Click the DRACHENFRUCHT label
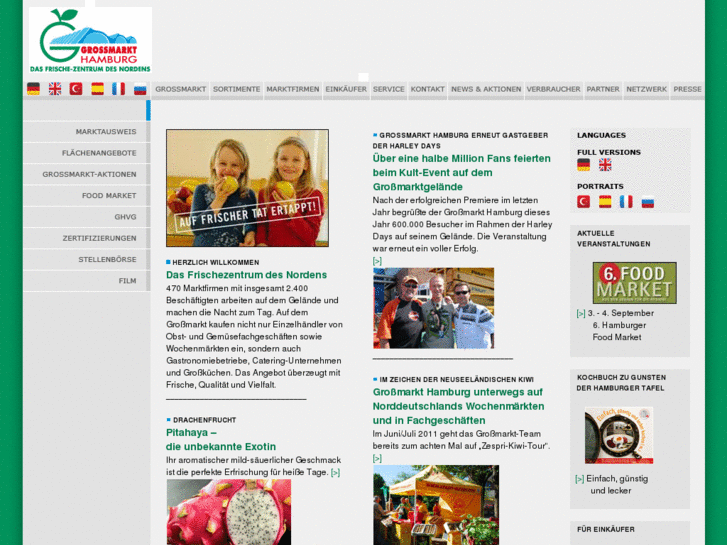The width and height of the screenshot is (727, 545). click(204, 420)
